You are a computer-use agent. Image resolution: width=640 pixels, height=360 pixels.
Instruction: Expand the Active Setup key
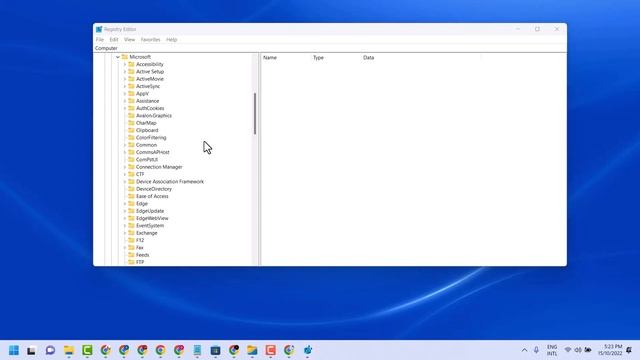point(125,72)
